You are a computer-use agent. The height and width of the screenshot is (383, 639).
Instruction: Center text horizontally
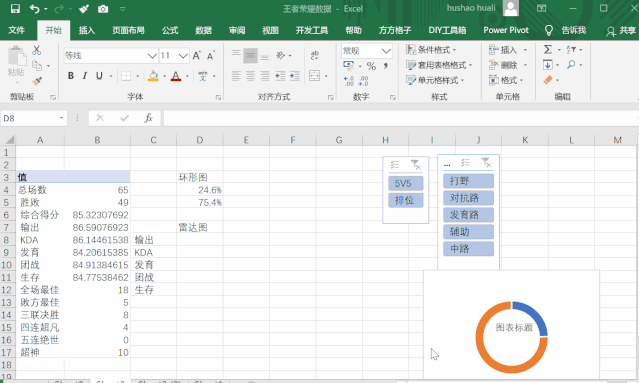click(x=250, y=76)
